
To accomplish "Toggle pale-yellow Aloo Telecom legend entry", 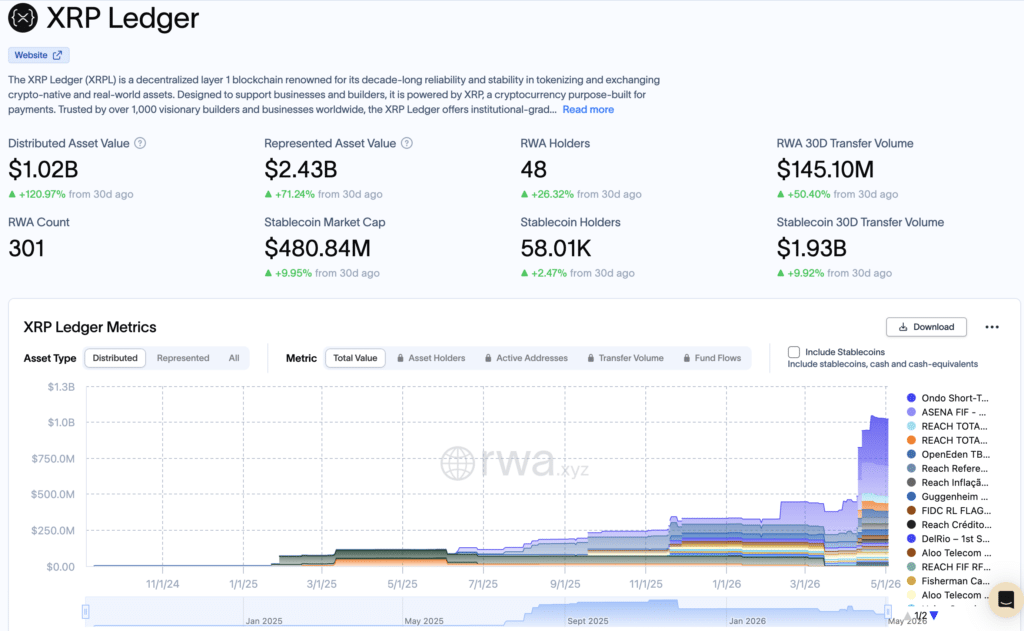I will point(949,595).
